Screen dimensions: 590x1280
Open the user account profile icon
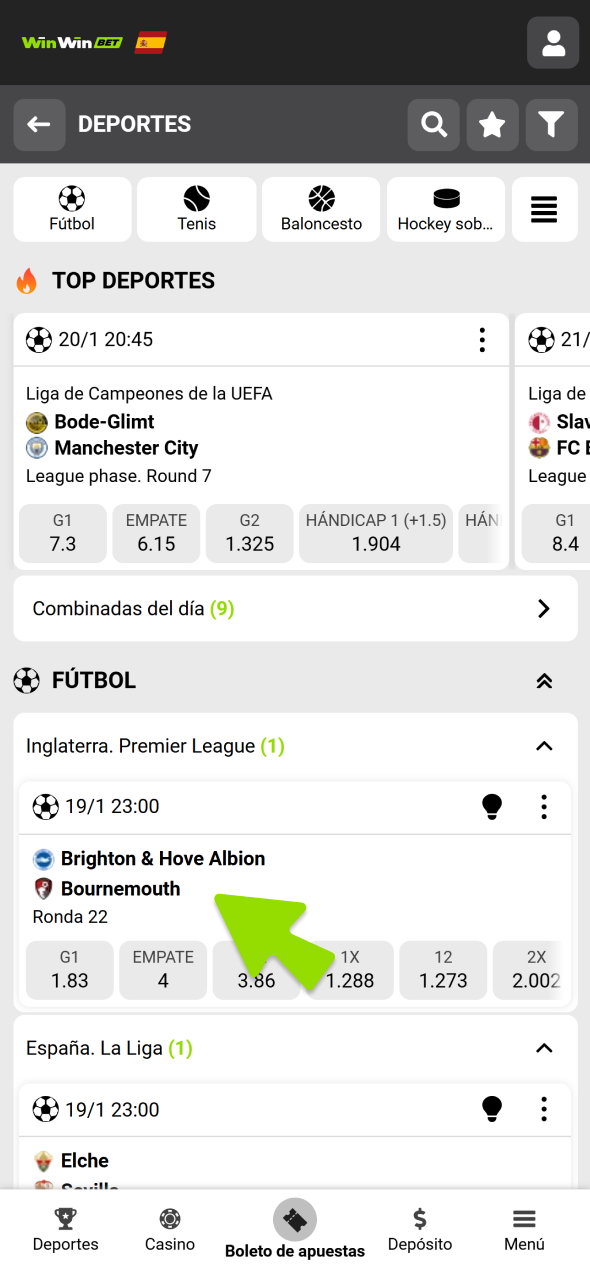pos(552,42)
